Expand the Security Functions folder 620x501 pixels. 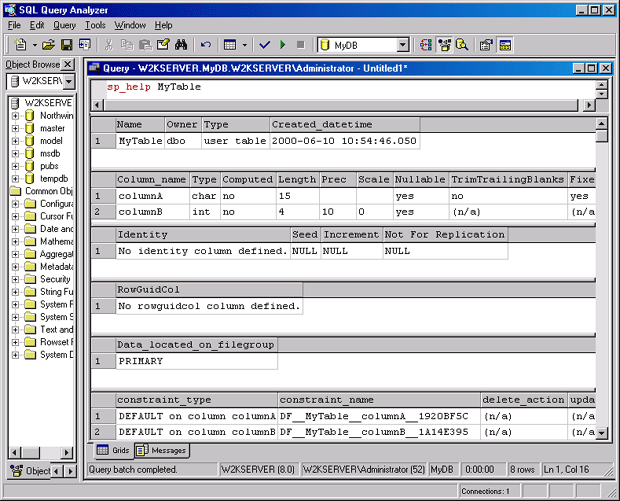coord(15,279)
